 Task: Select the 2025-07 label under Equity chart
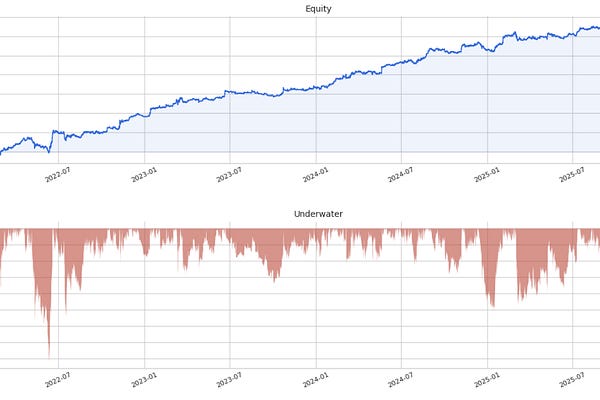click(x=572, y=175)
